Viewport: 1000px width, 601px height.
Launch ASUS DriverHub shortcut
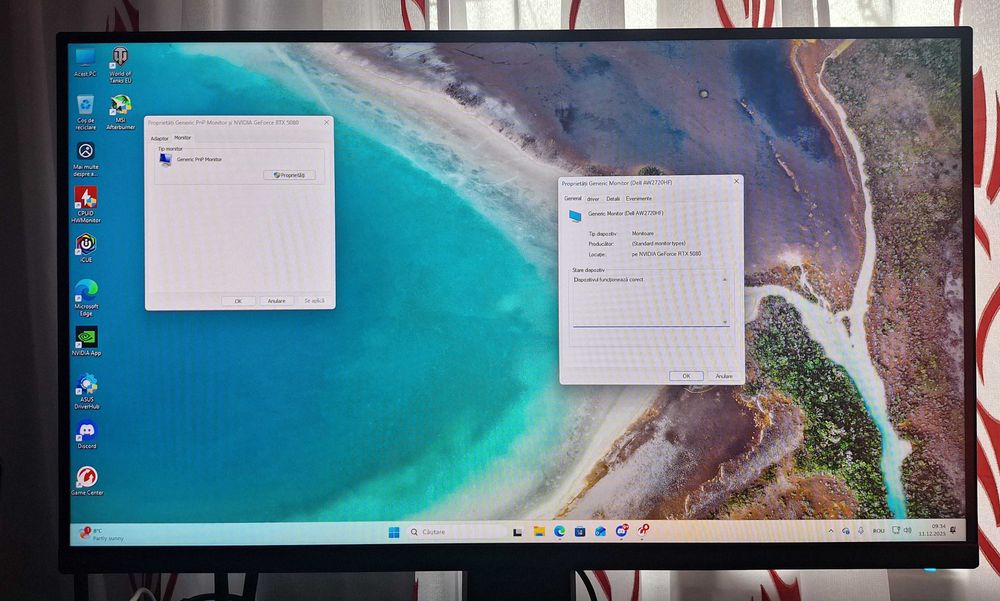coord(87,390)
